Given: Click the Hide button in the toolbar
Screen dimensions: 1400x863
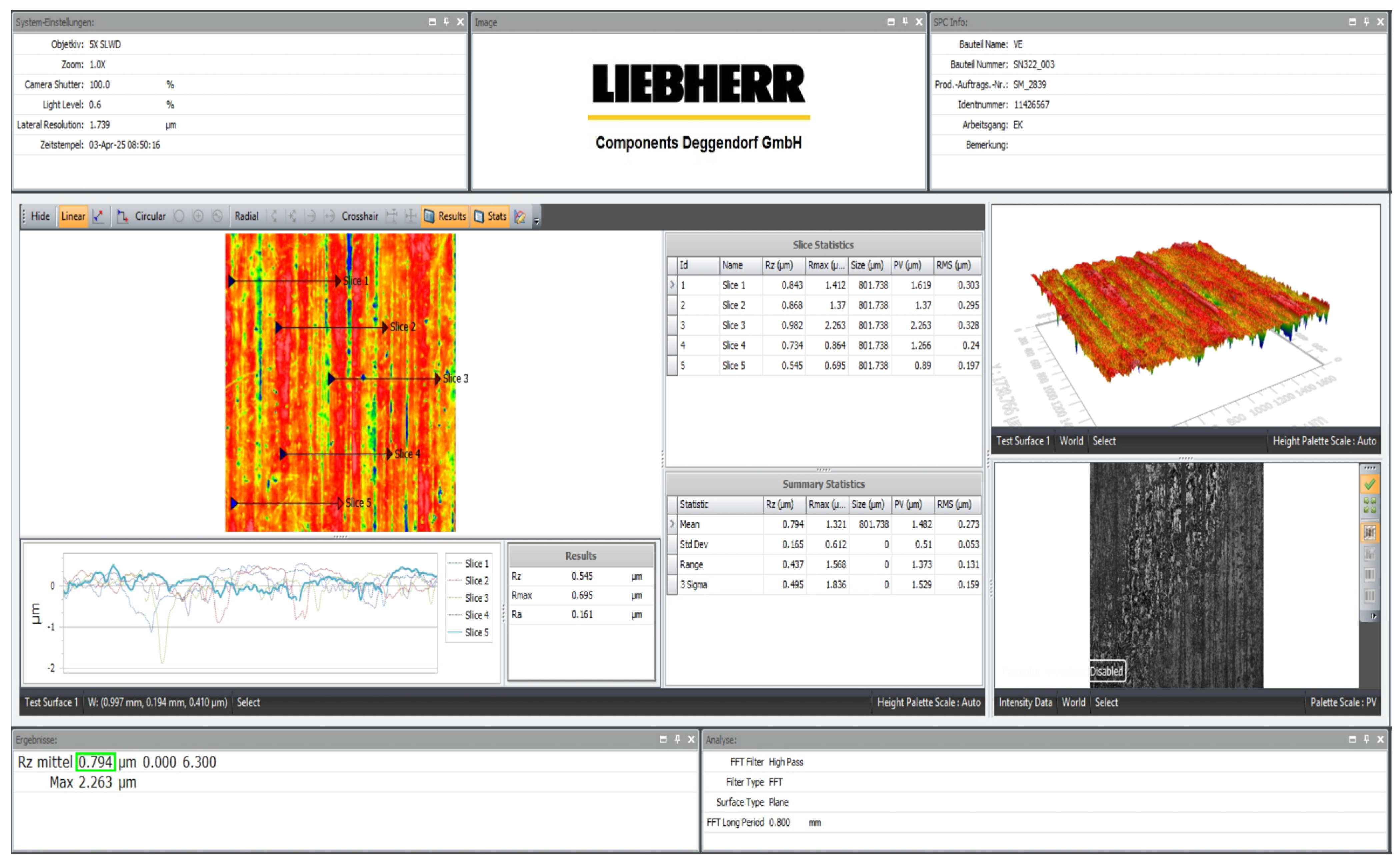Looking at the screenshot, I should [40, 217].
